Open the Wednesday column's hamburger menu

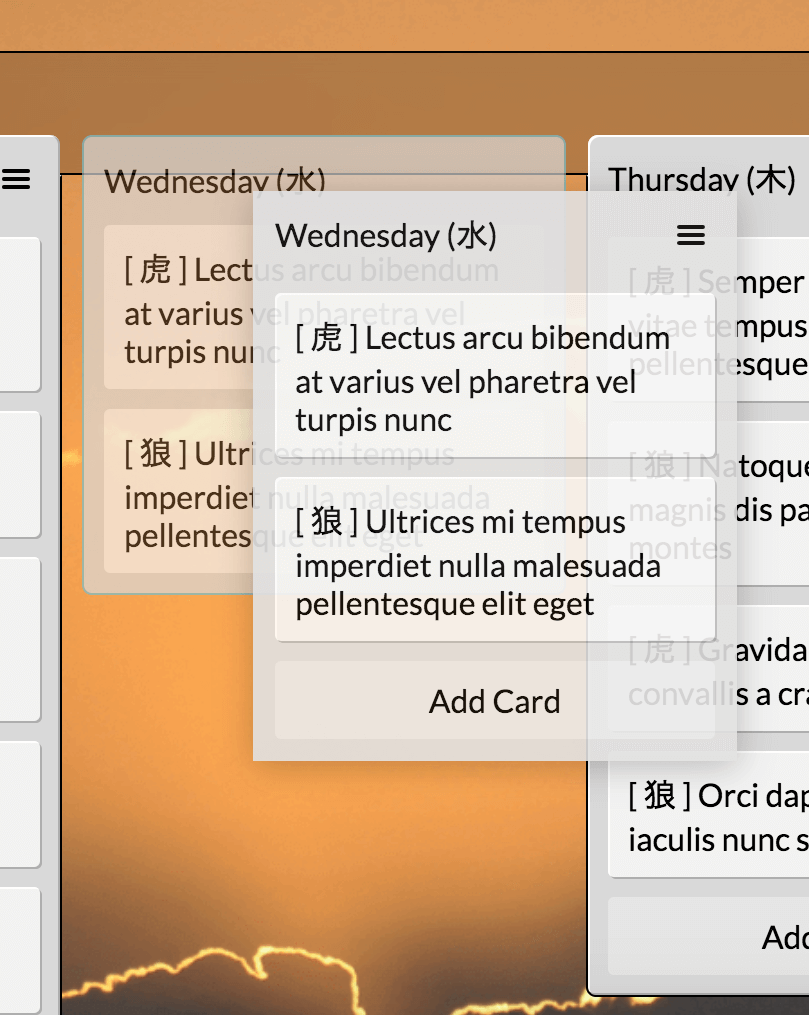pos(690,236)
